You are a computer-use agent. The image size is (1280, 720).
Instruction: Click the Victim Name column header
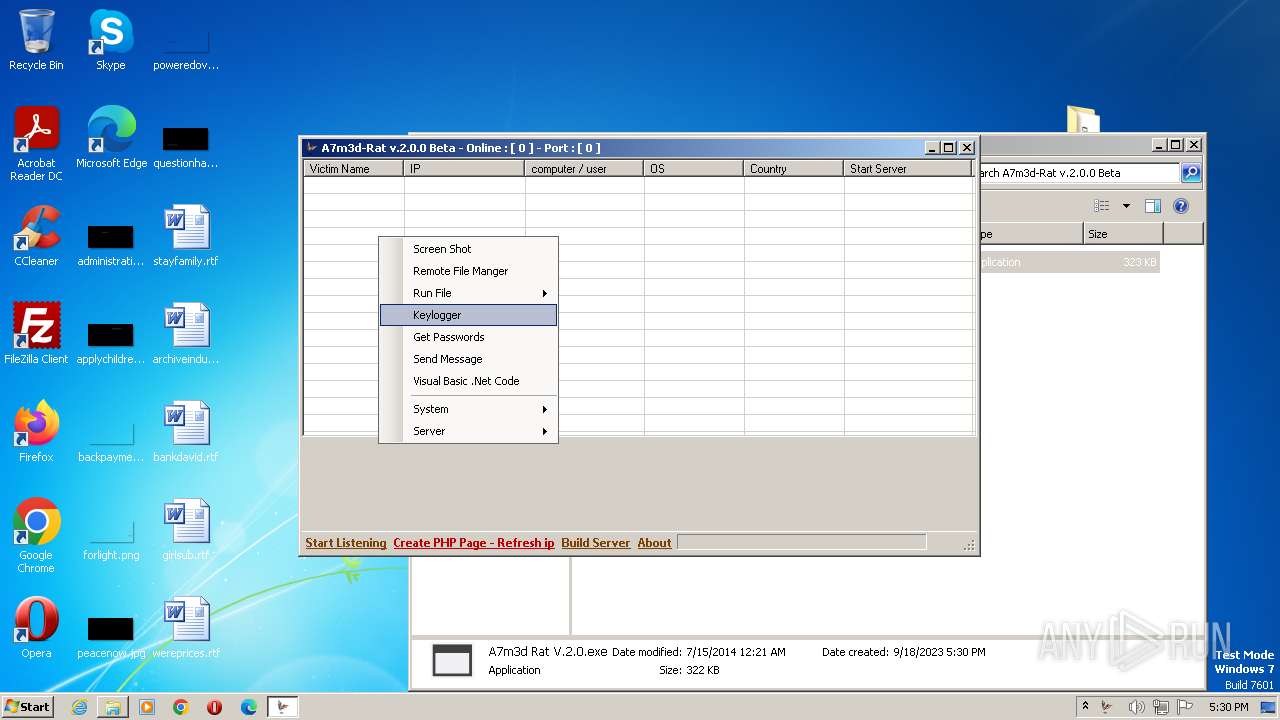pos(354,169)
